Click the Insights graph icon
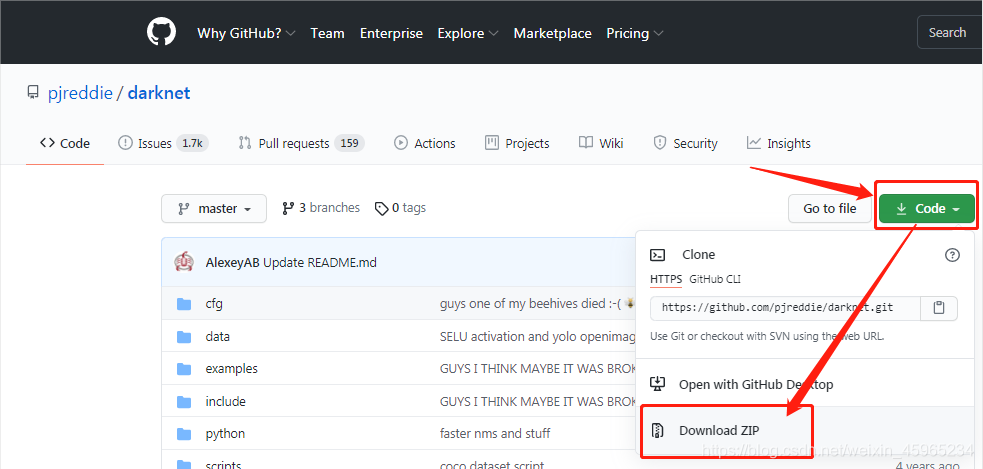This screenshot has width=983, height=469. (x=754, y=143)
